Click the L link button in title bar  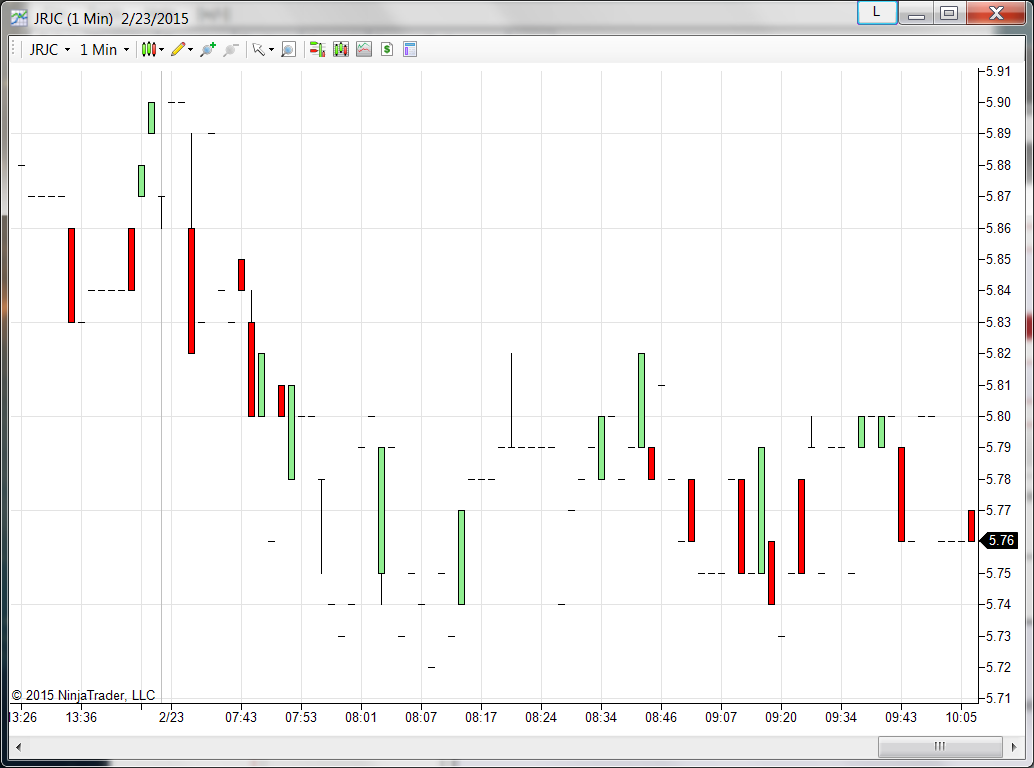coord(876,13)
